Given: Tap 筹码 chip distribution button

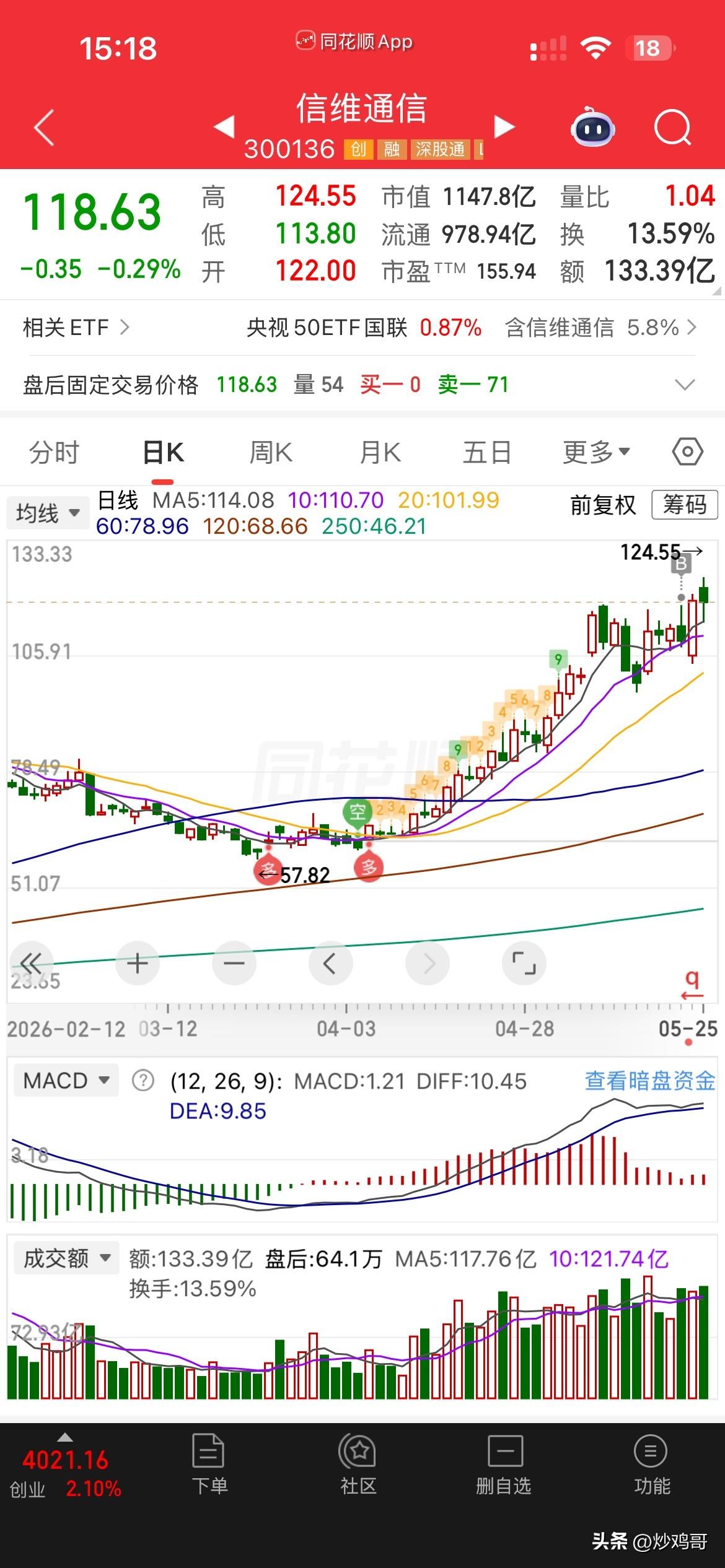Looking at the screenshot, I should (685, 505).
